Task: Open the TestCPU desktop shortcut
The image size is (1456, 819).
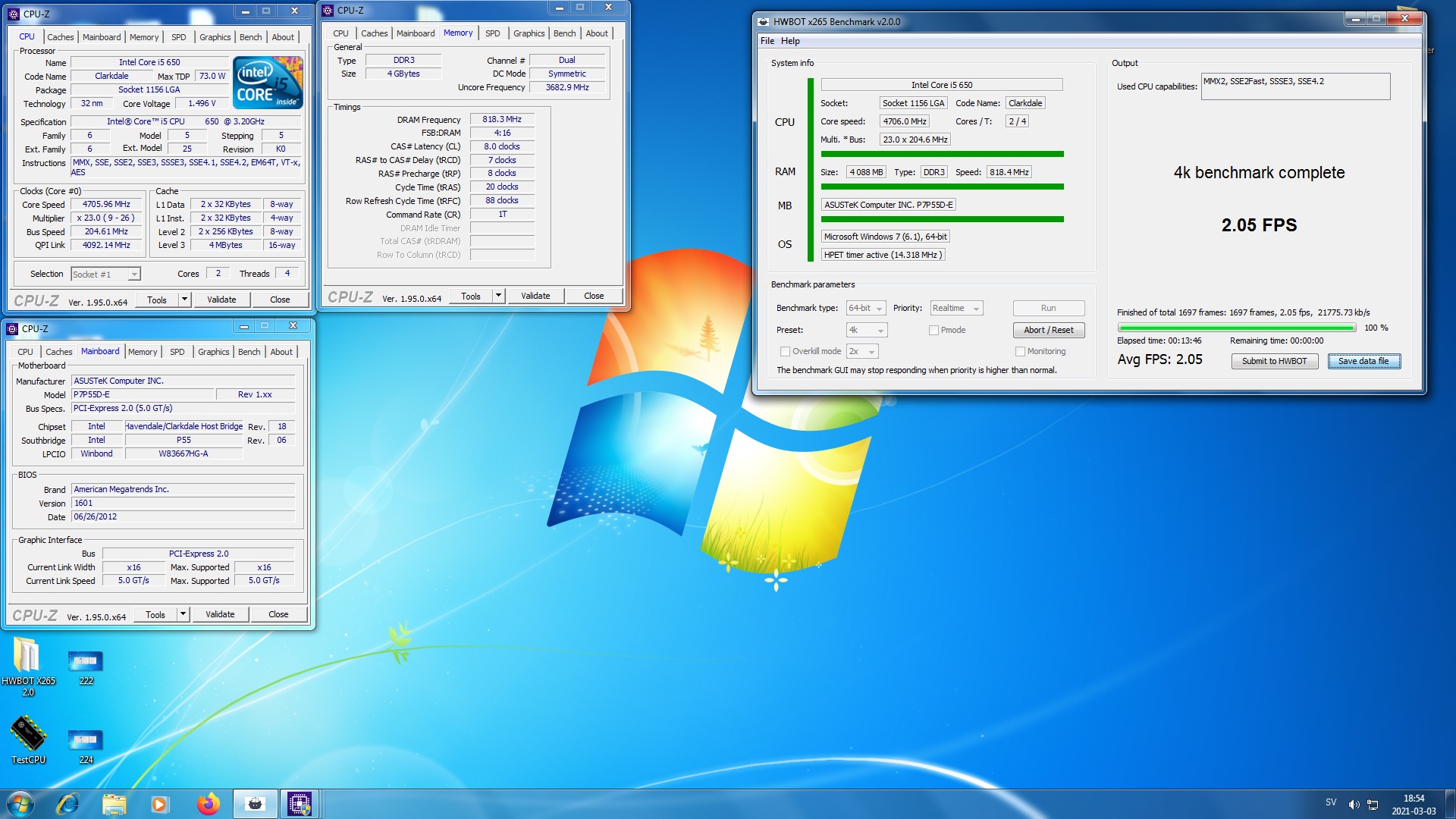Action: (28, 739)
